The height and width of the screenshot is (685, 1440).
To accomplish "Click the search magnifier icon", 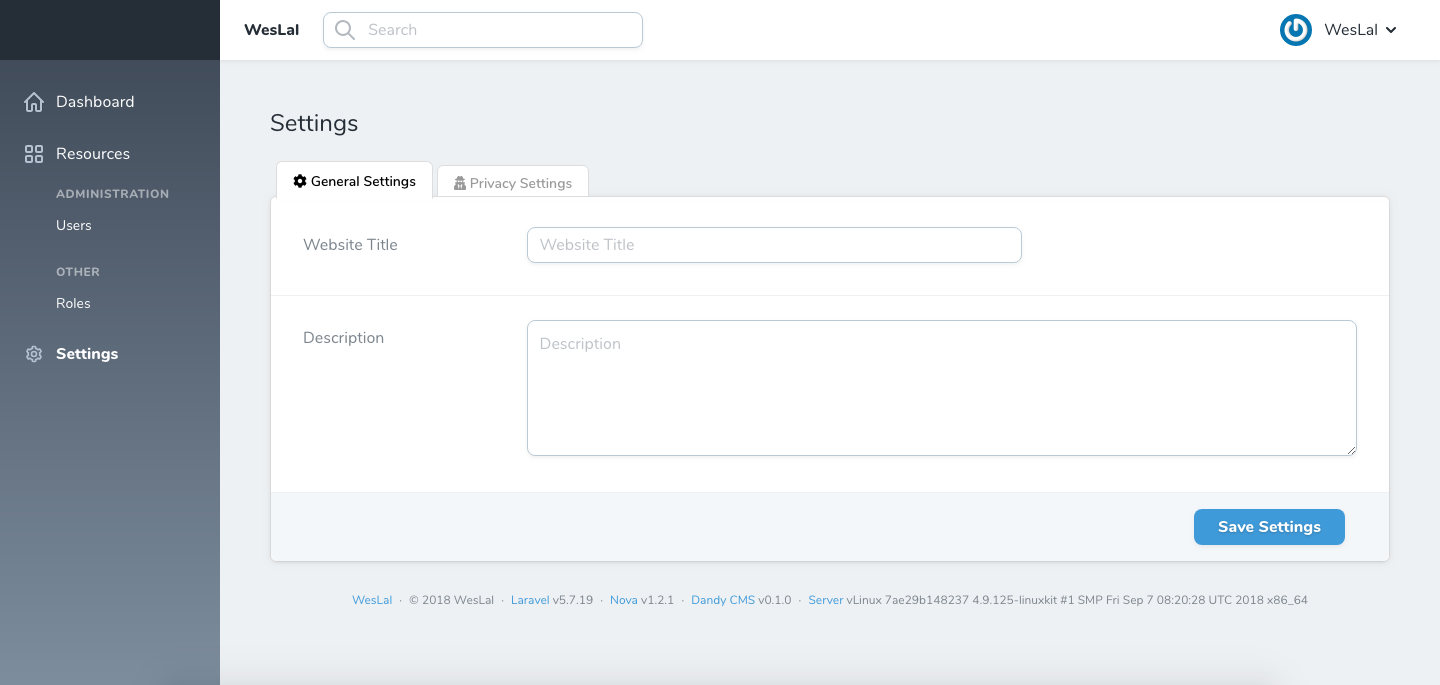I will [345, 30].
